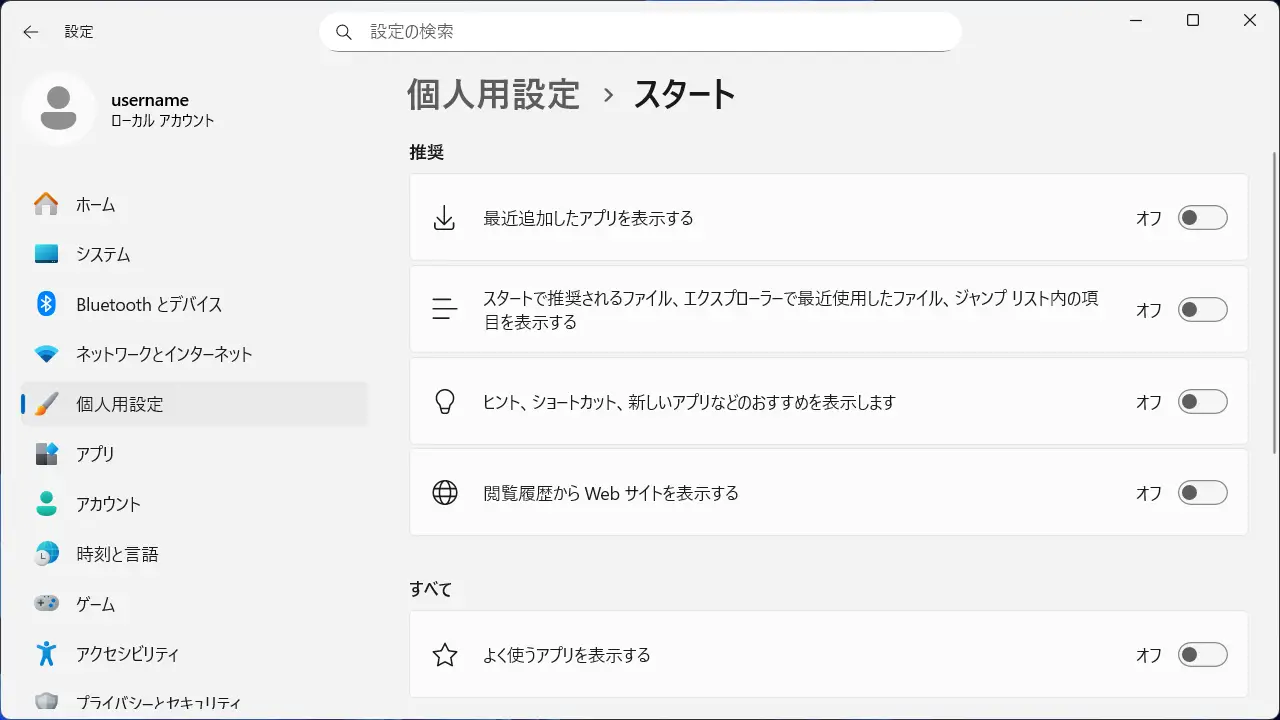Click the ホーム house icon
This screenshot has width=1280, height=720.
tap(46, 204)
